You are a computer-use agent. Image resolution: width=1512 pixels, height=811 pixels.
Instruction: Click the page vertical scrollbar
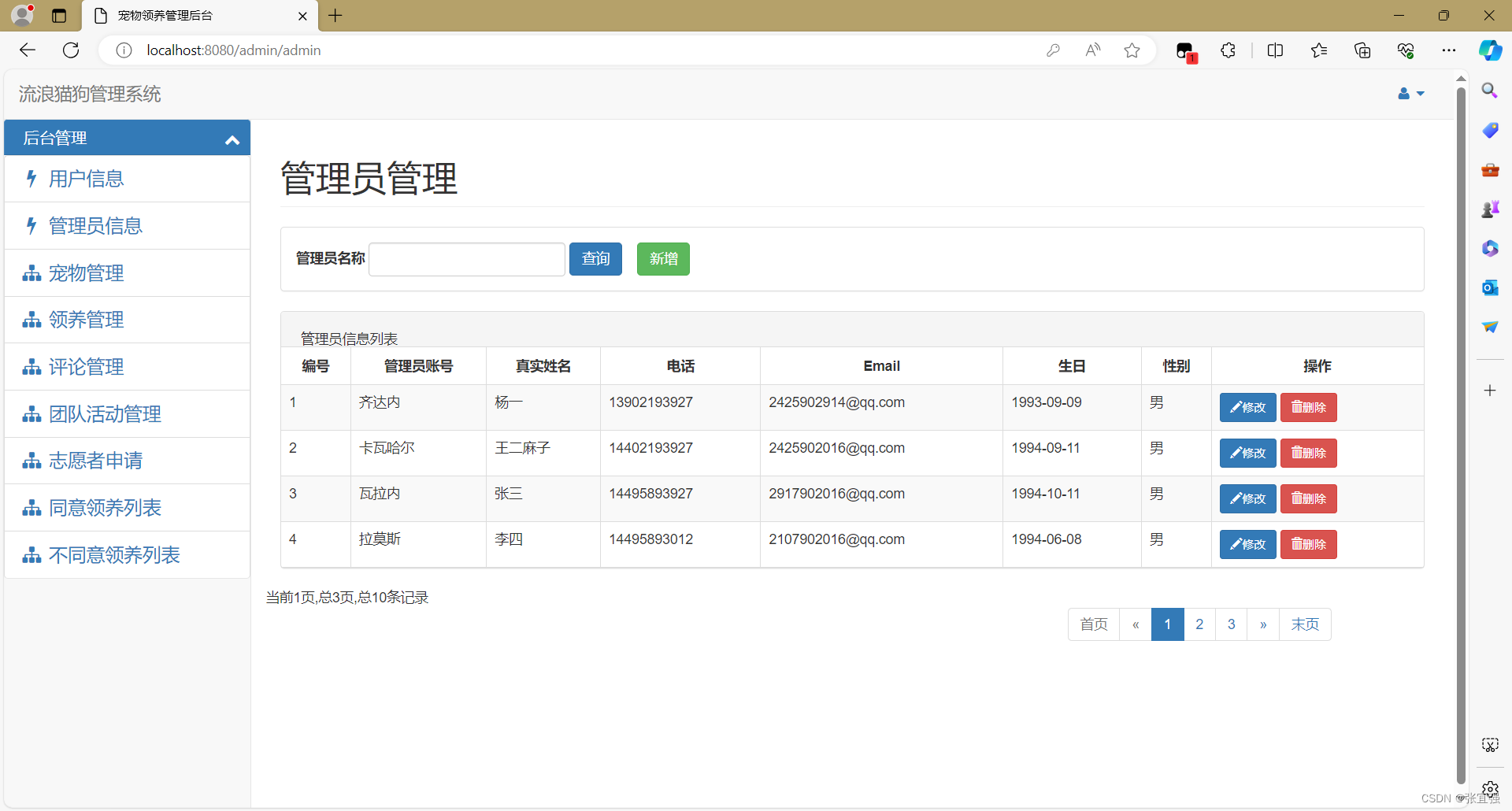(1461, 437)
